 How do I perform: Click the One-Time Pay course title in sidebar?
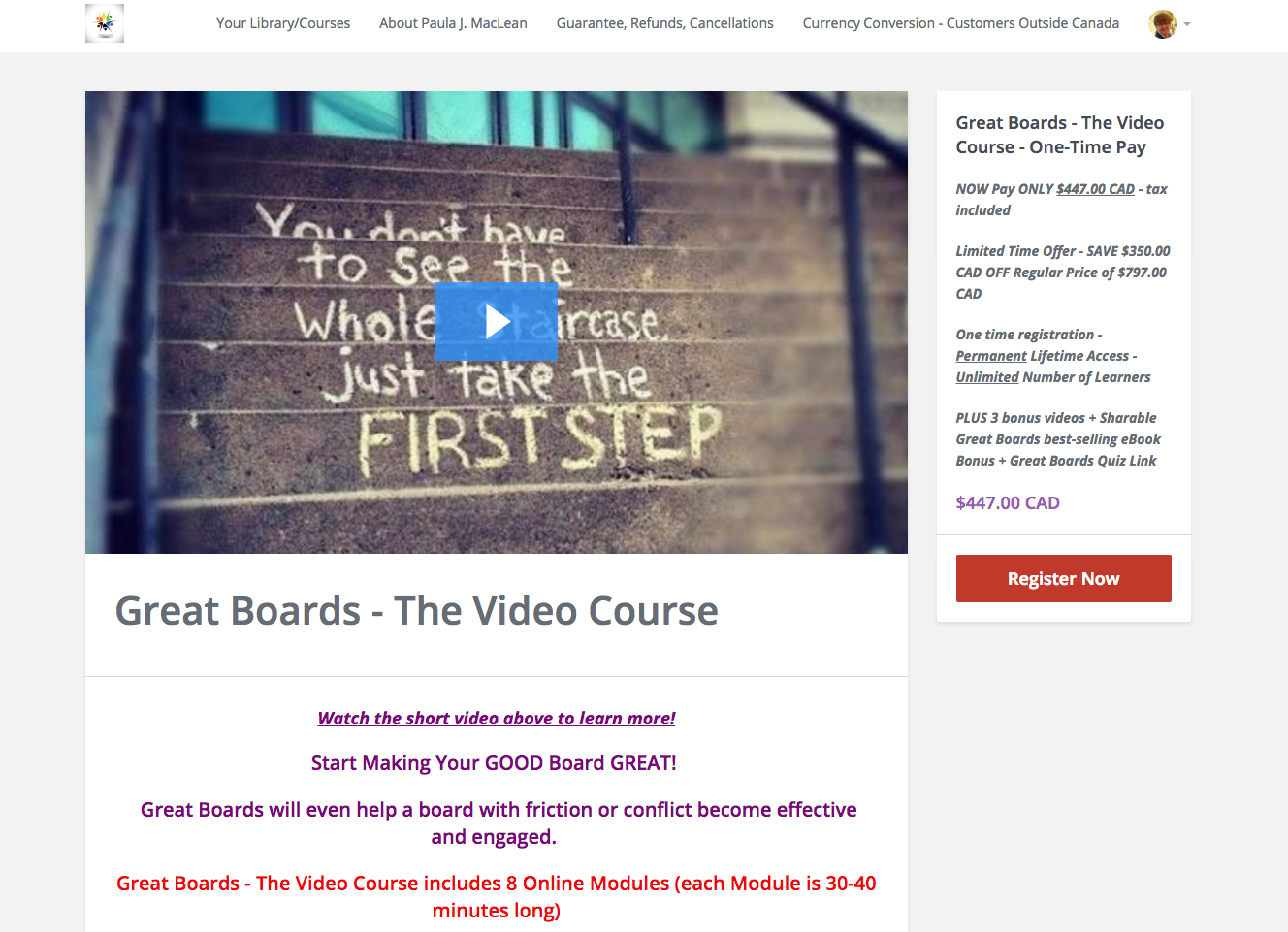1060,135
